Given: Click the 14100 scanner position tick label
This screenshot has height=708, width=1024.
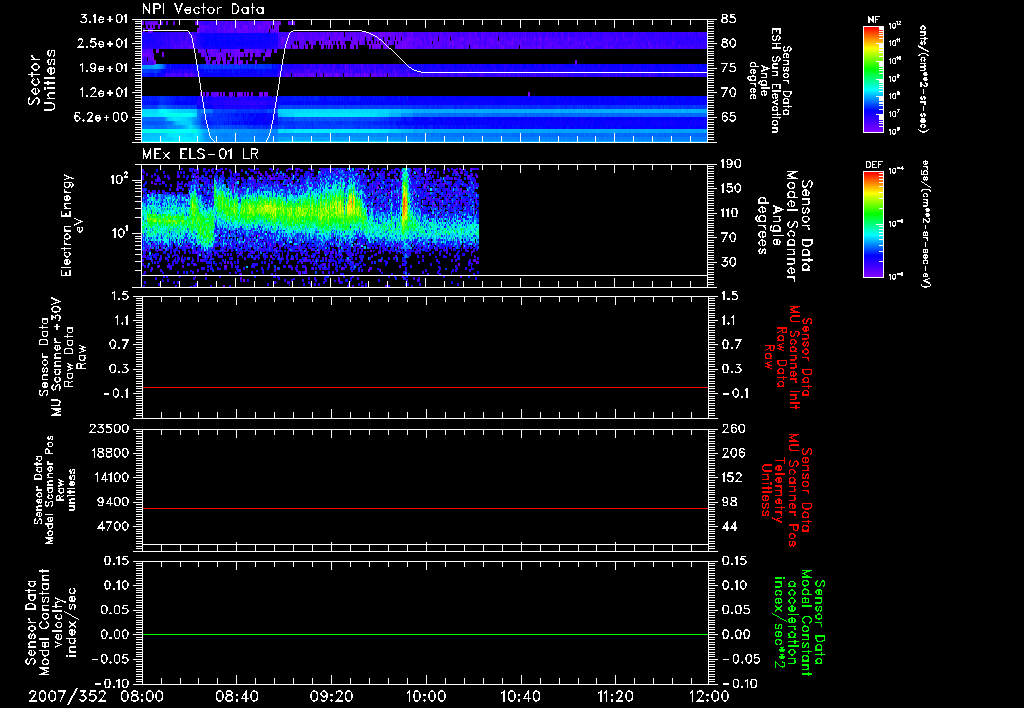Looking at the screenshot, I should (x=108, y=477).
